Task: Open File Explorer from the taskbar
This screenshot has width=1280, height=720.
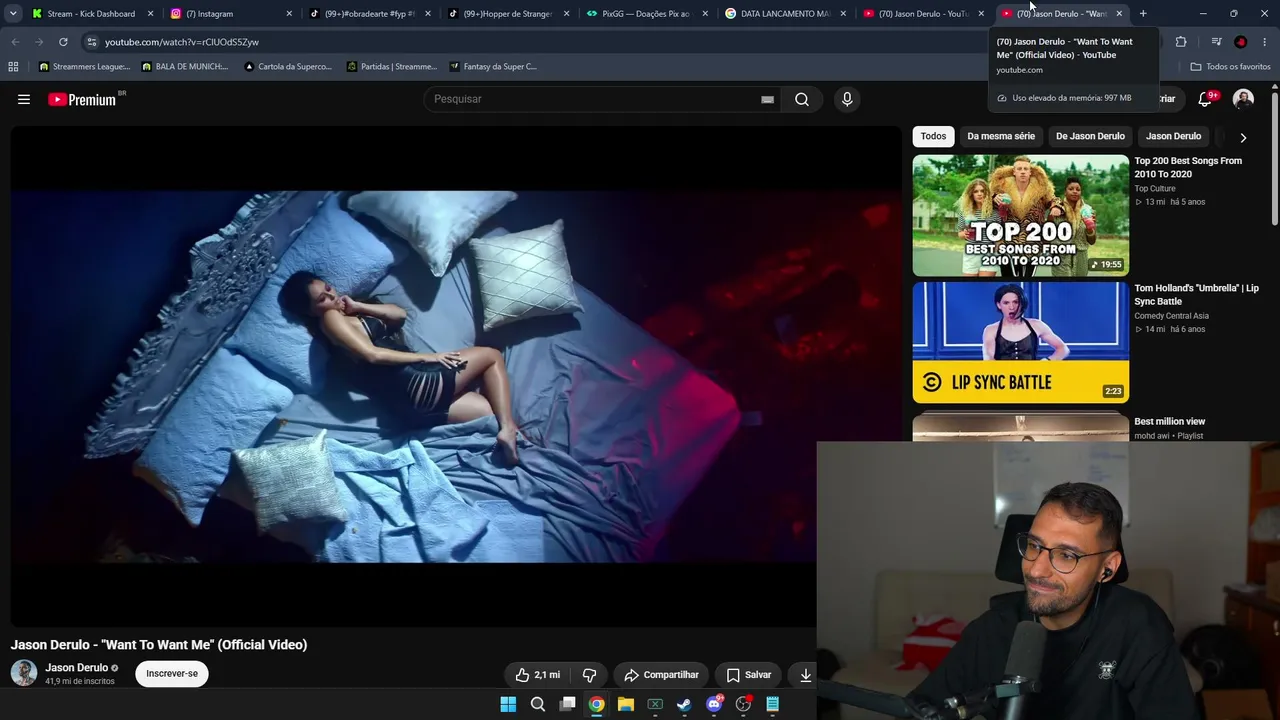Action: (x=626, y=704)
